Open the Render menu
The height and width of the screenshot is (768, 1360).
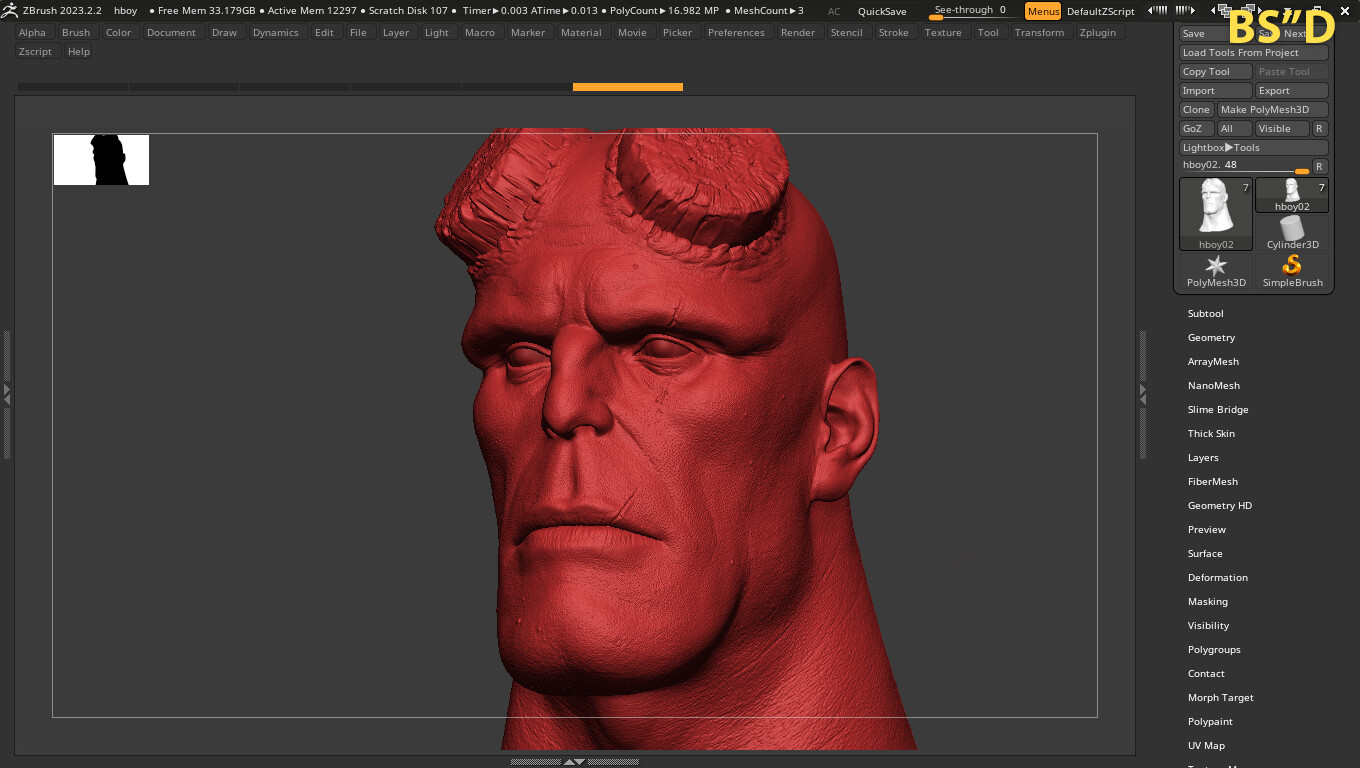798,33
